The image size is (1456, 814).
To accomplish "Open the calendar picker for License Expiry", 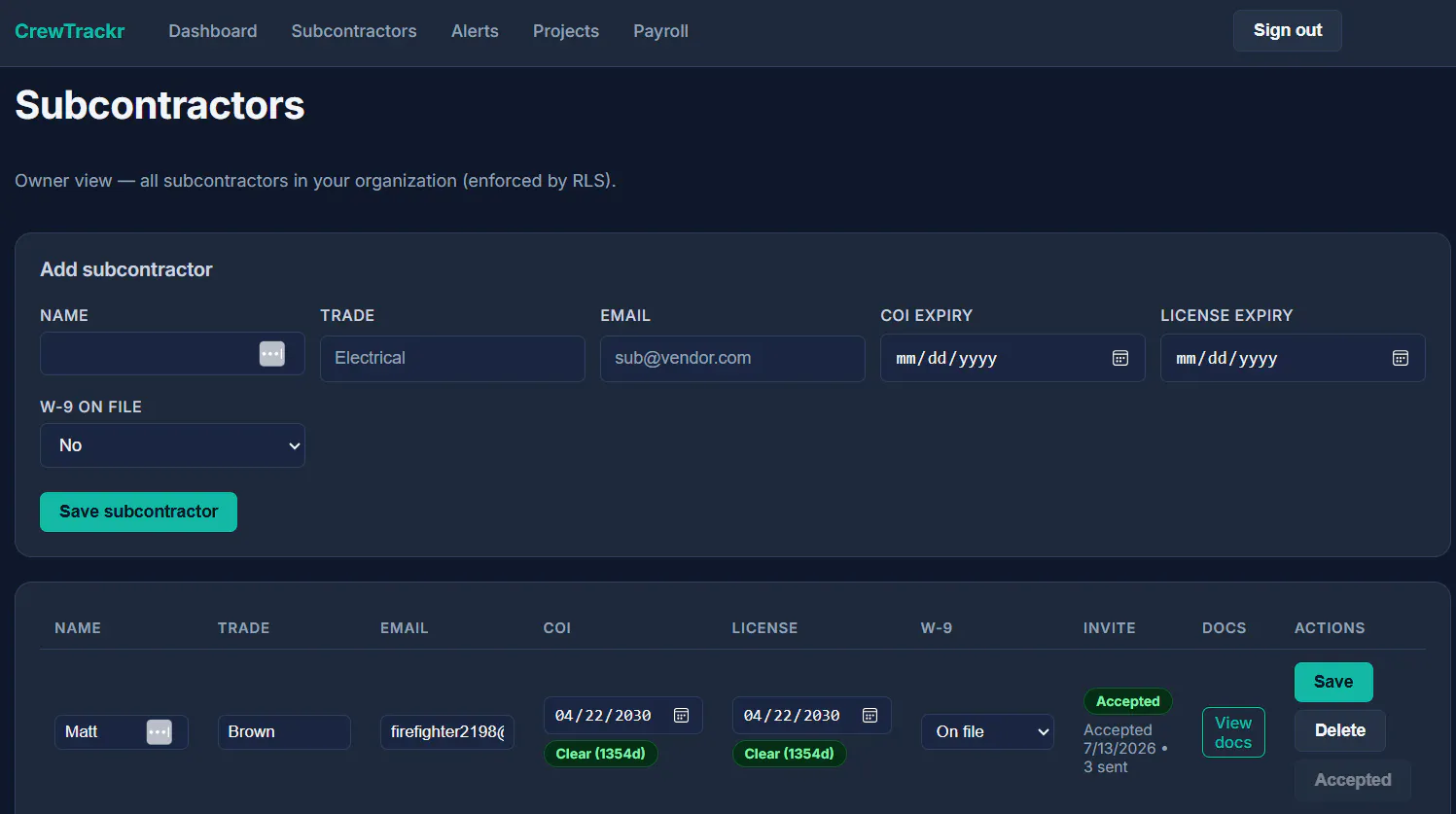I will (x=1401, y=358).
